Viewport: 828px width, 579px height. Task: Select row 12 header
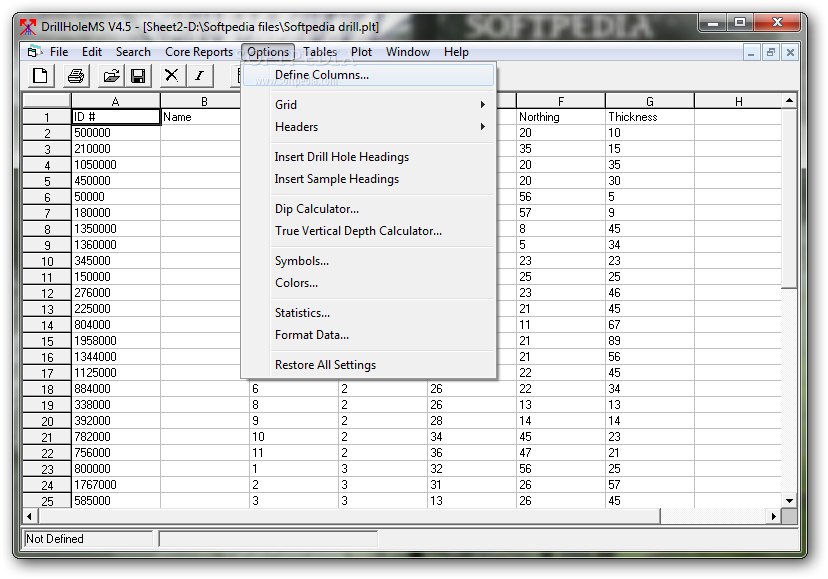pyautogui.click(x=47, y=293)
